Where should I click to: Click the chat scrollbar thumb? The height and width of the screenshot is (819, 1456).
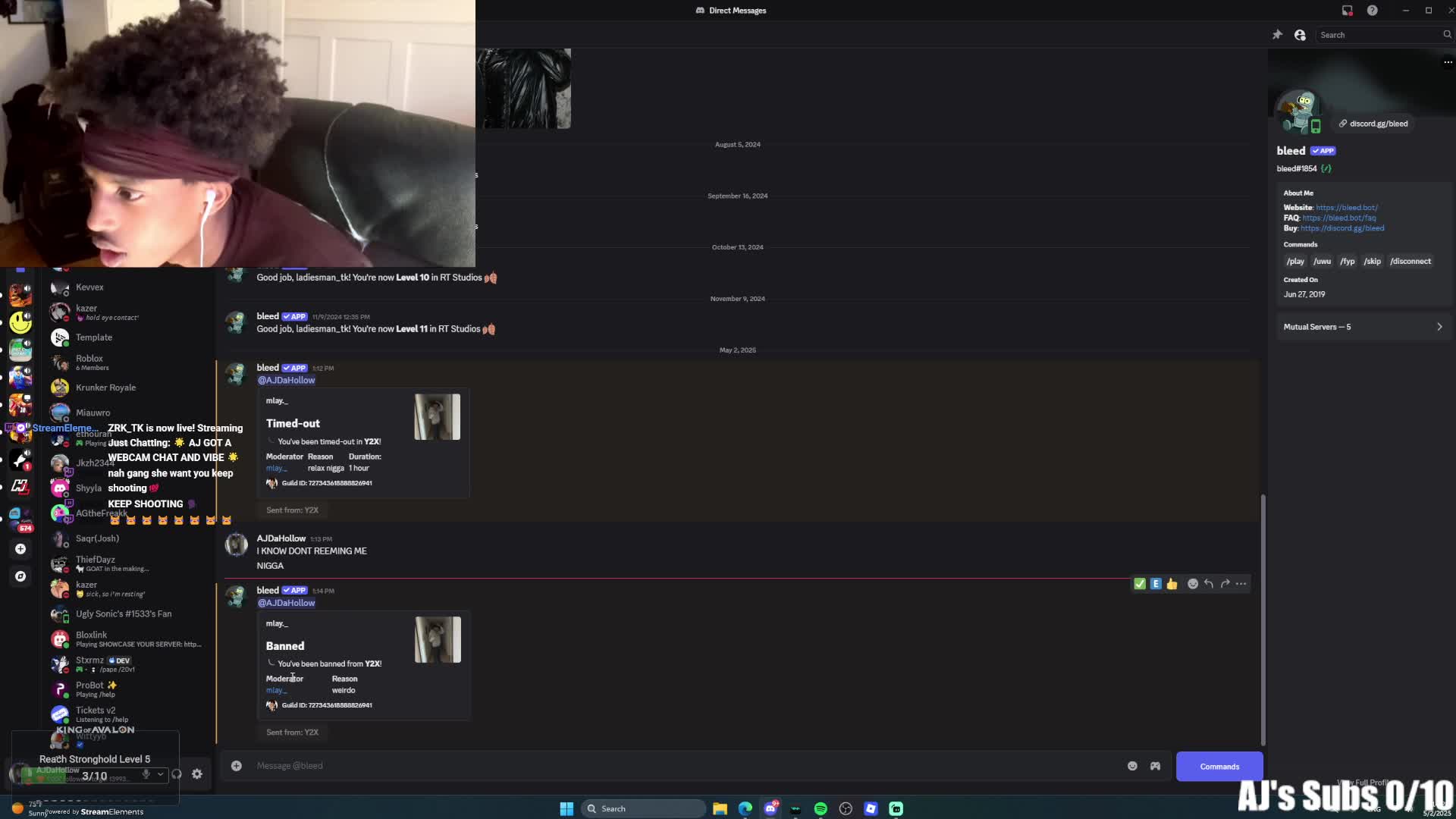point(1263,620)
